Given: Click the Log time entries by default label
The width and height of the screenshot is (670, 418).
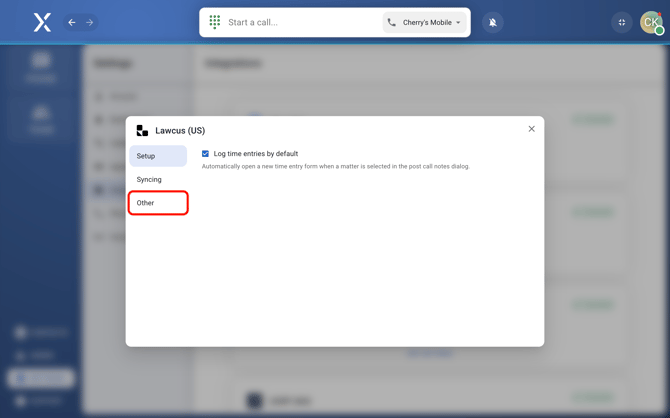Looking at the screenshot, I should click(256, 154).
